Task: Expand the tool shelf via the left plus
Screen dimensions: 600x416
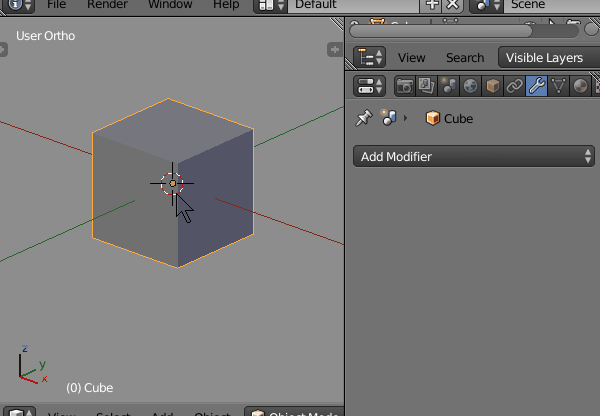Action: (3, 49)
